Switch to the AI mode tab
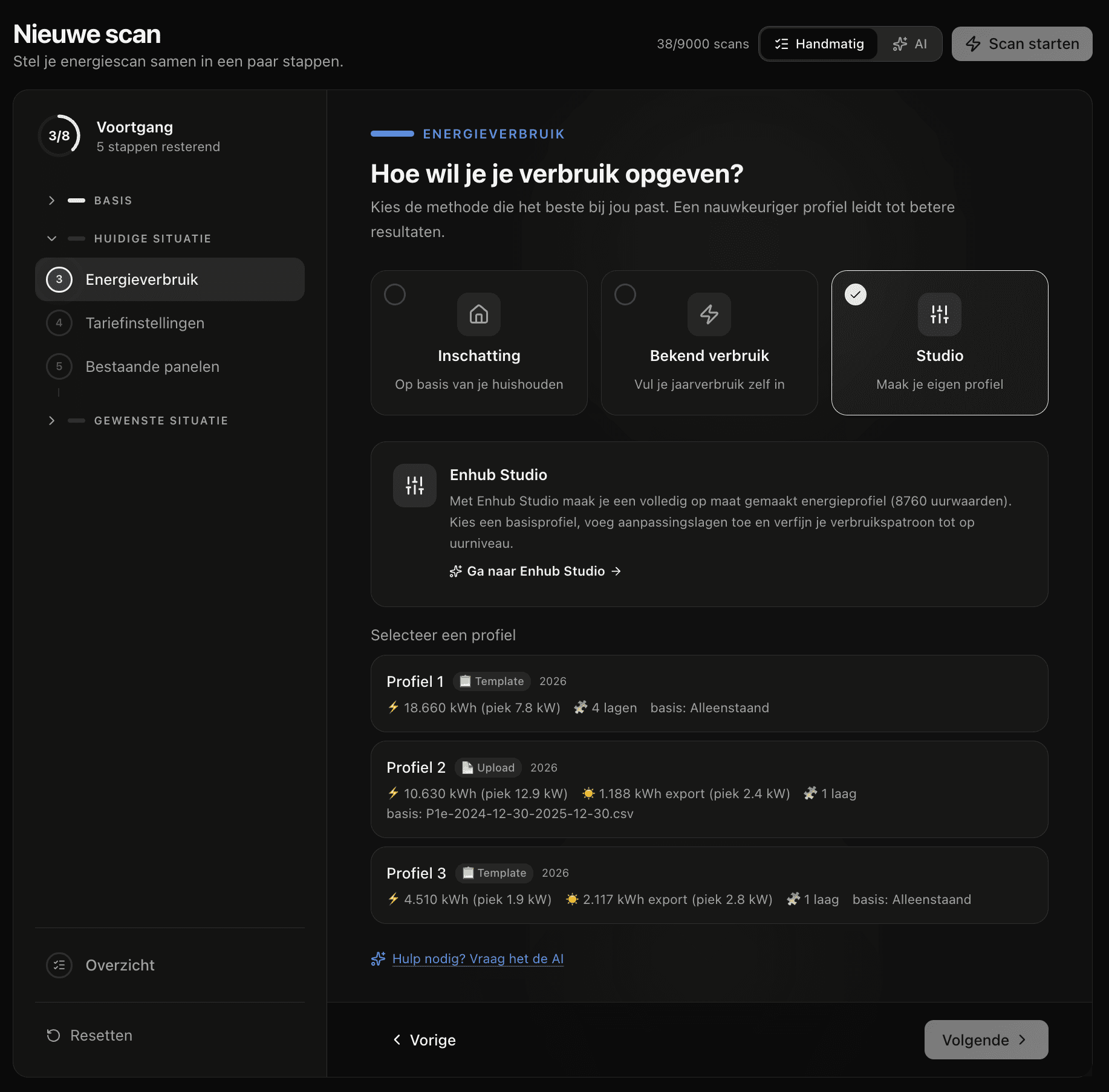1109x1092 pixels. (x=911, y=44)
